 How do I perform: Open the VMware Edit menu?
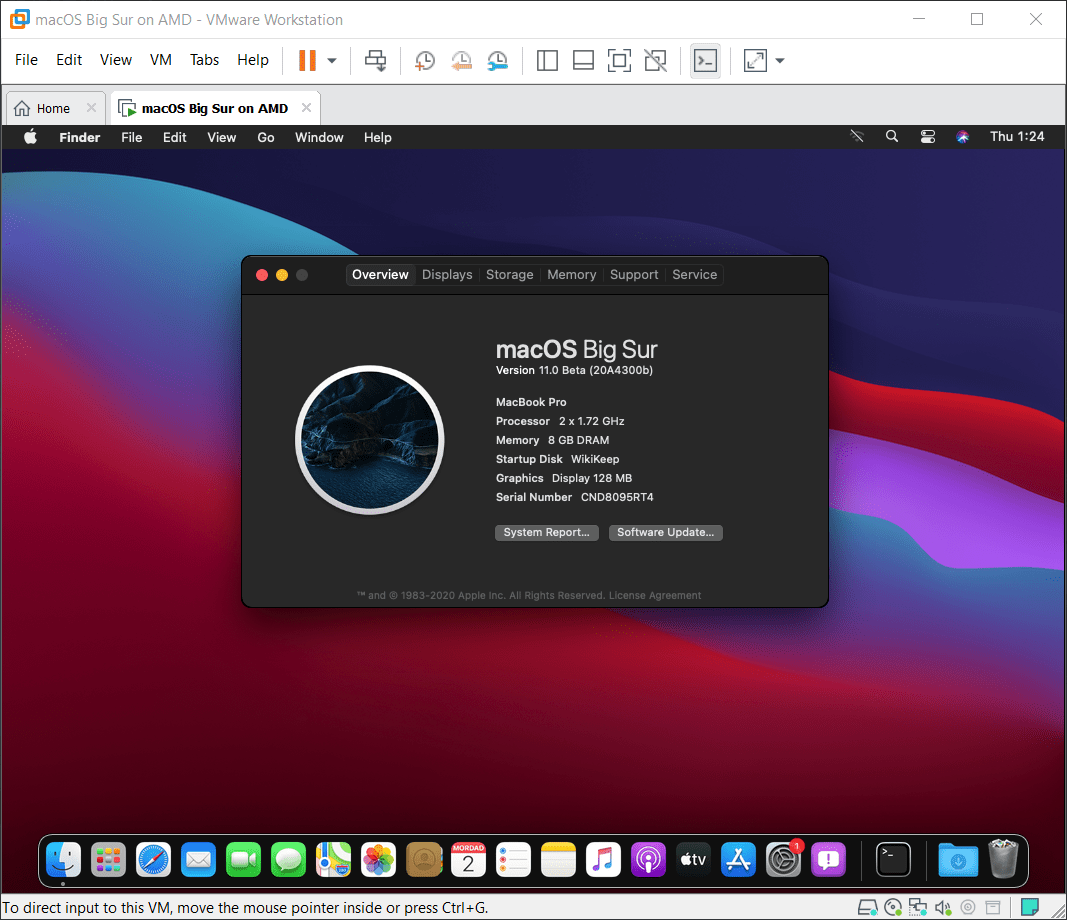point(69,60)
